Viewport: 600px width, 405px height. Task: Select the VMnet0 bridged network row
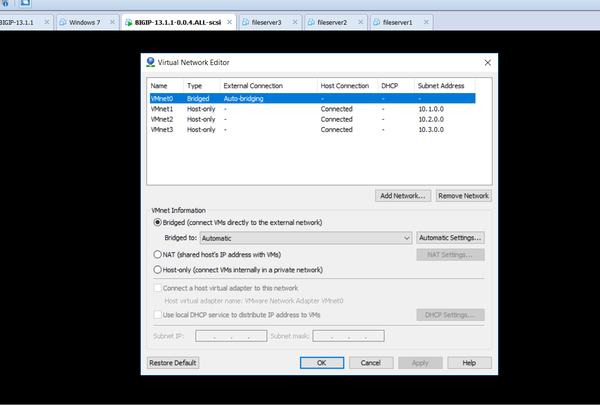coord(312,98)
